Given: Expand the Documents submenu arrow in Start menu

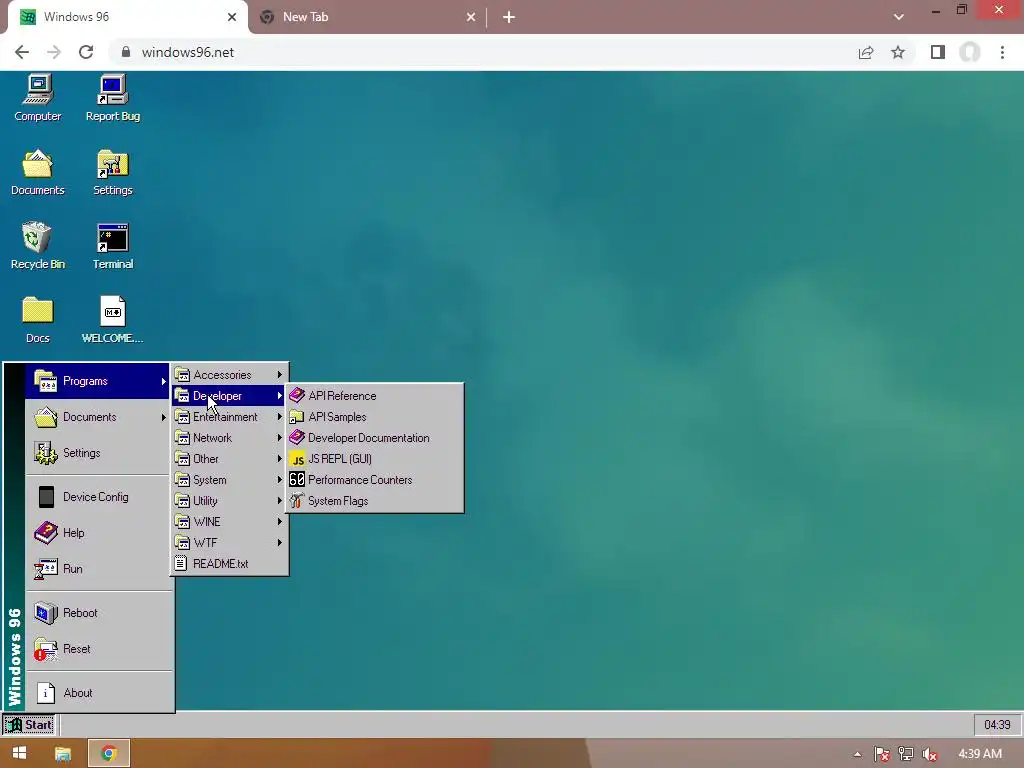Looking at the screenshot, I should 163,417.
